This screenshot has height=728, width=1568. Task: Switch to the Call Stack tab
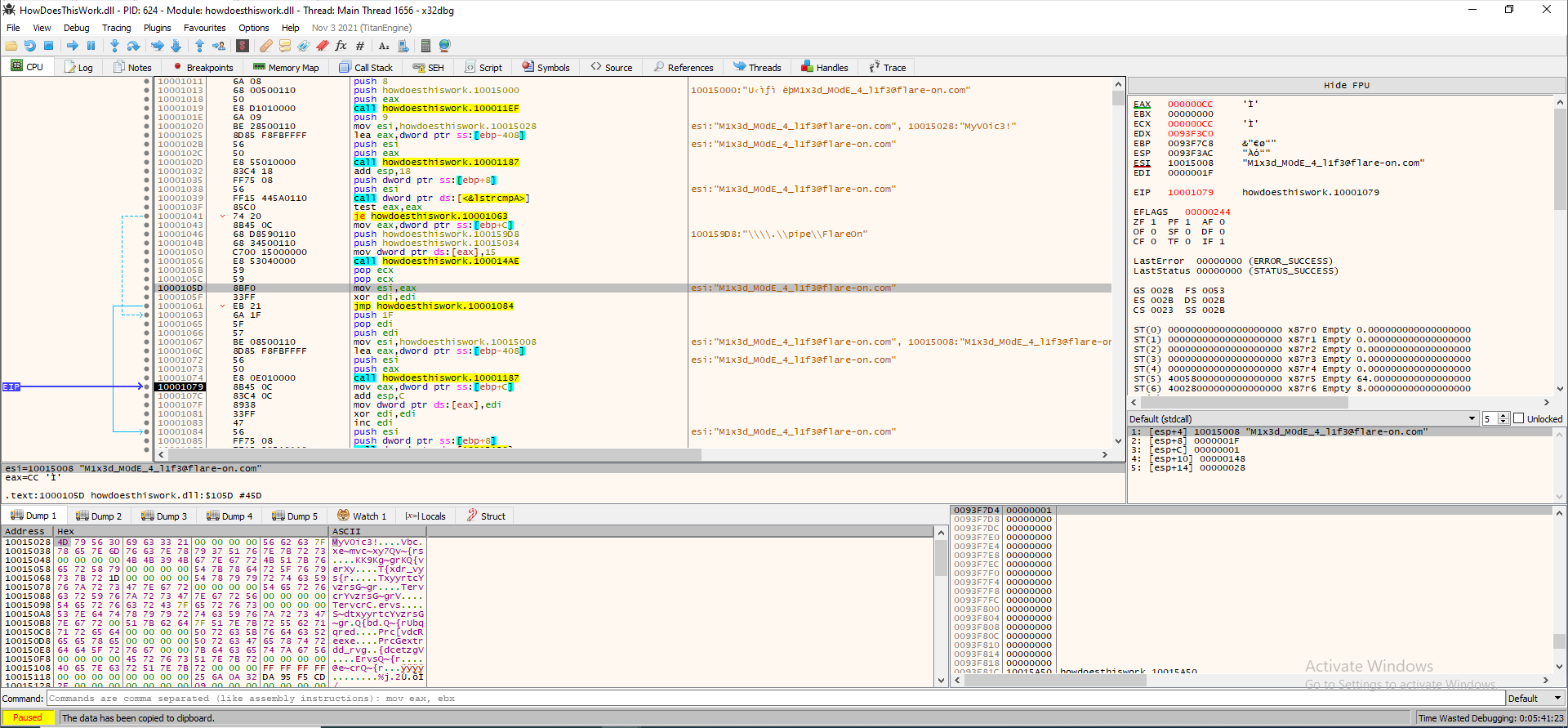click(366, 67)
